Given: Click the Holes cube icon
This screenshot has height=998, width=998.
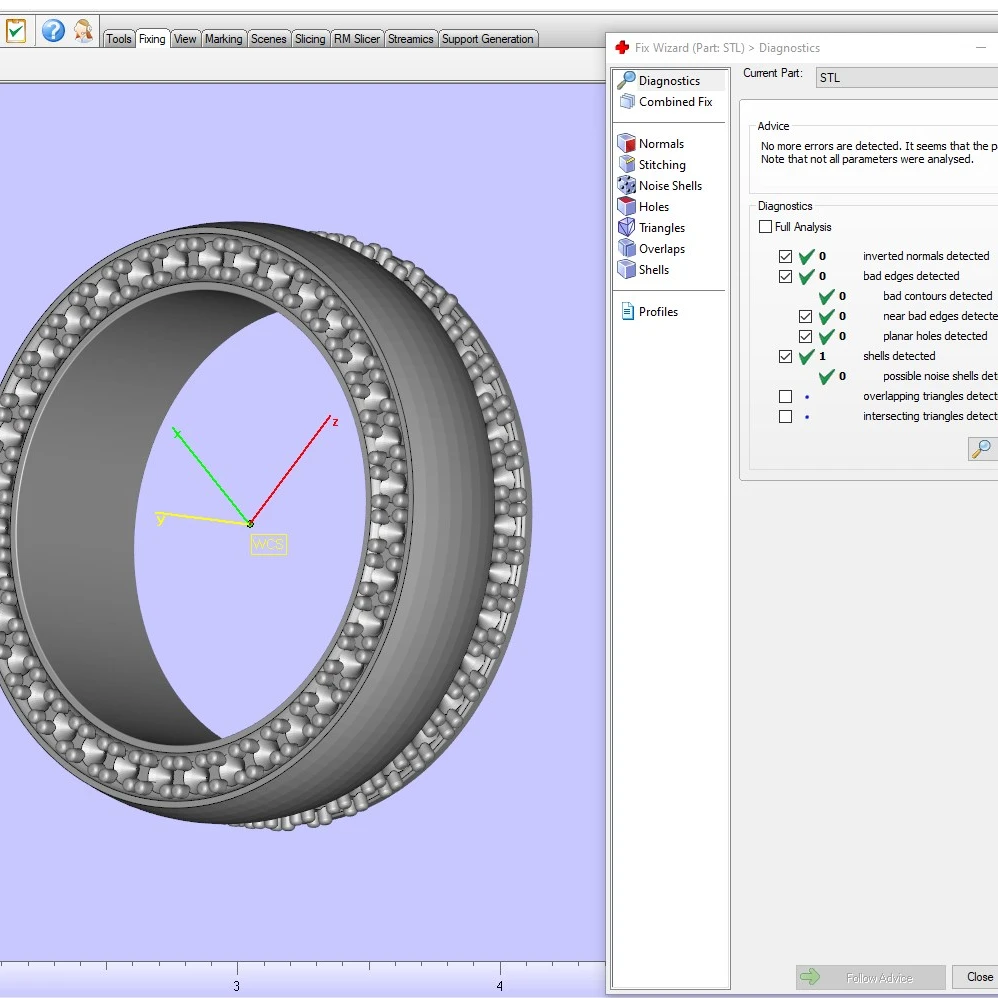Looking at the screenshot, I should pos(626,206).
